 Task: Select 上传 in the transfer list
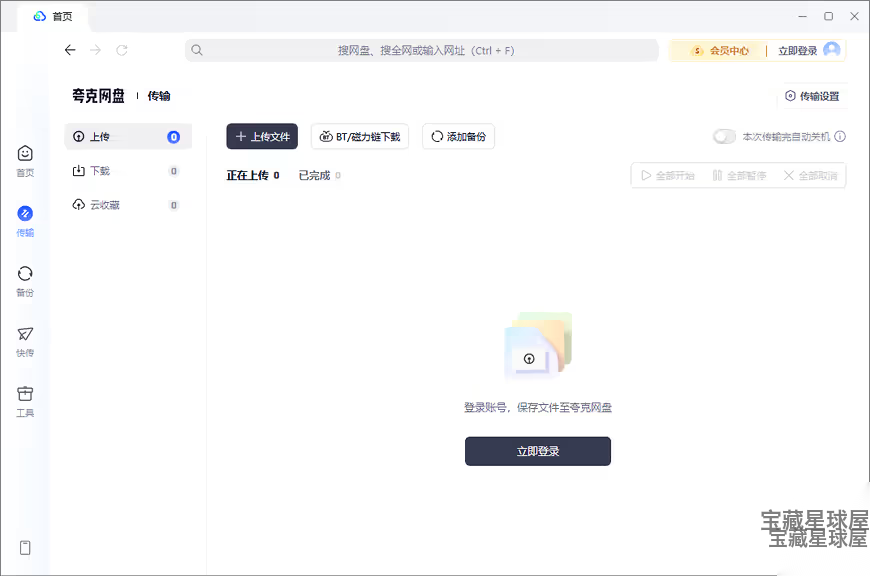coord(128,137)
